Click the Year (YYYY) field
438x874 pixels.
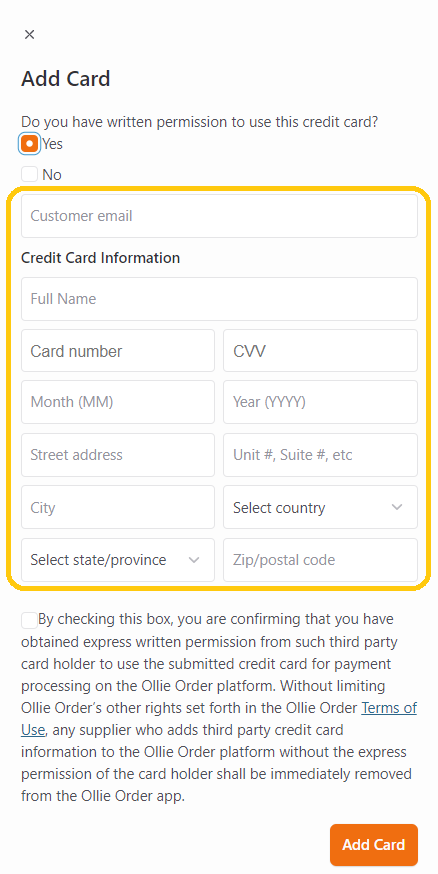click(320, 402)
